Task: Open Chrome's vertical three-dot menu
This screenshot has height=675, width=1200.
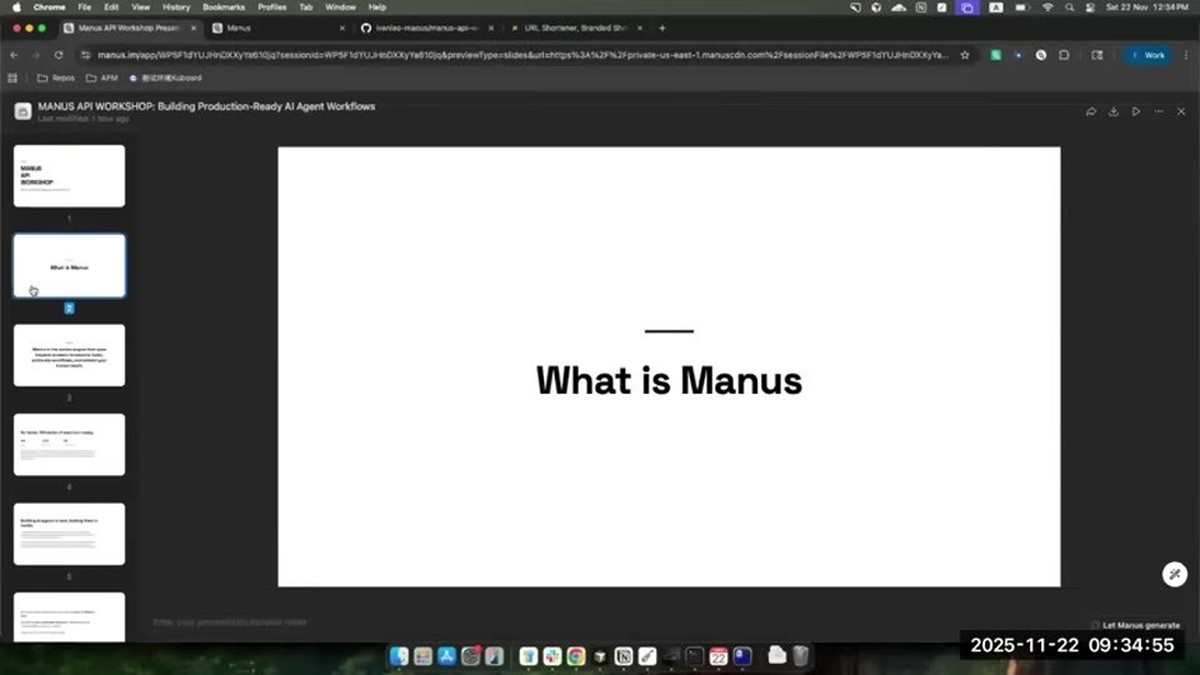Action: tap(1185, 55)
